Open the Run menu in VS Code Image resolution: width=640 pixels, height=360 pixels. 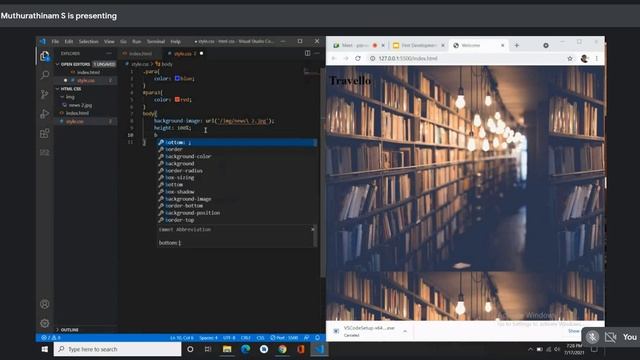coord(136,42)
